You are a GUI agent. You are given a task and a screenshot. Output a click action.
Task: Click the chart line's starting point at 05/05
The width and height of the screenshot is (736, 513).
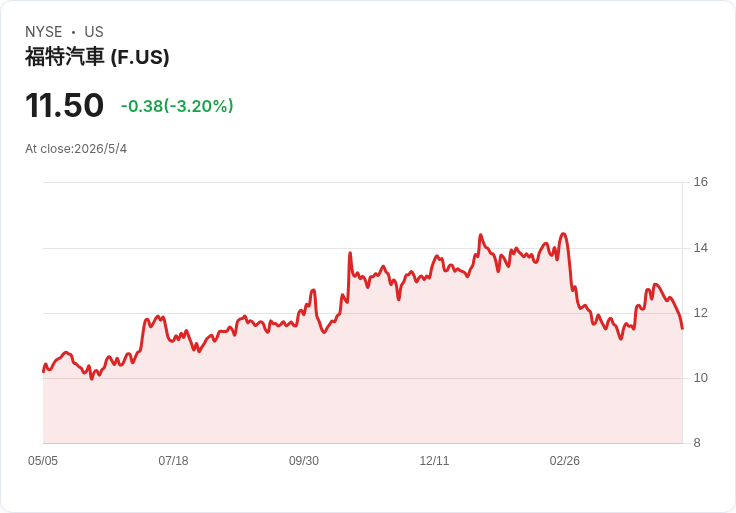pos(43,372)
